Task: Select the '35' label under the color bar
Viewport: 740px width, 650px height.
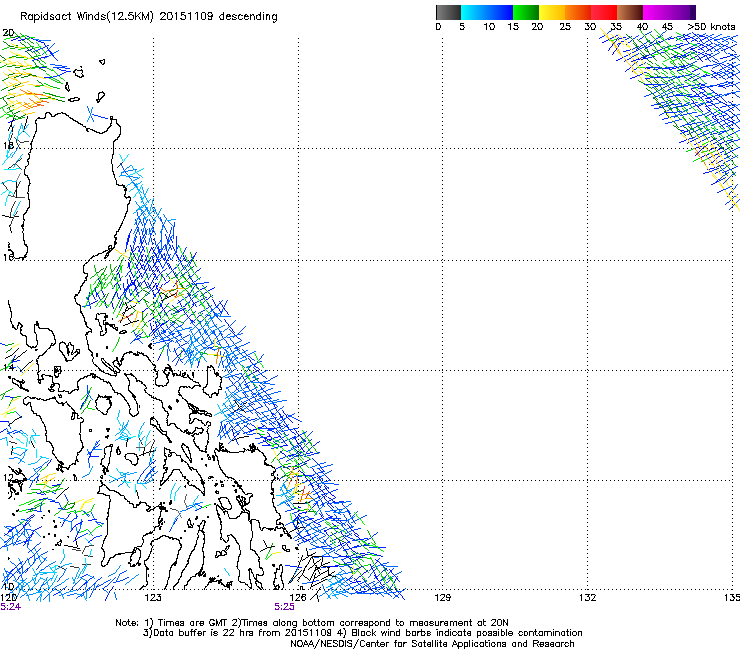Action: [616, 26]
